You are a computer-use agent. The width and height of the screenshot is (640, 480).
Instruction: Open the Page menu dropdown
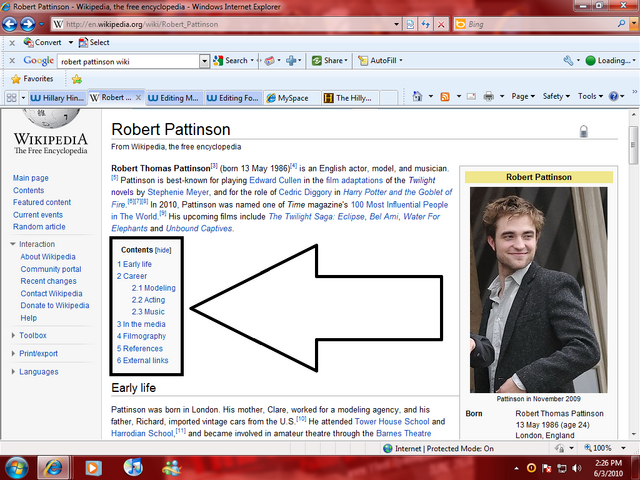[x=523, y=96]
